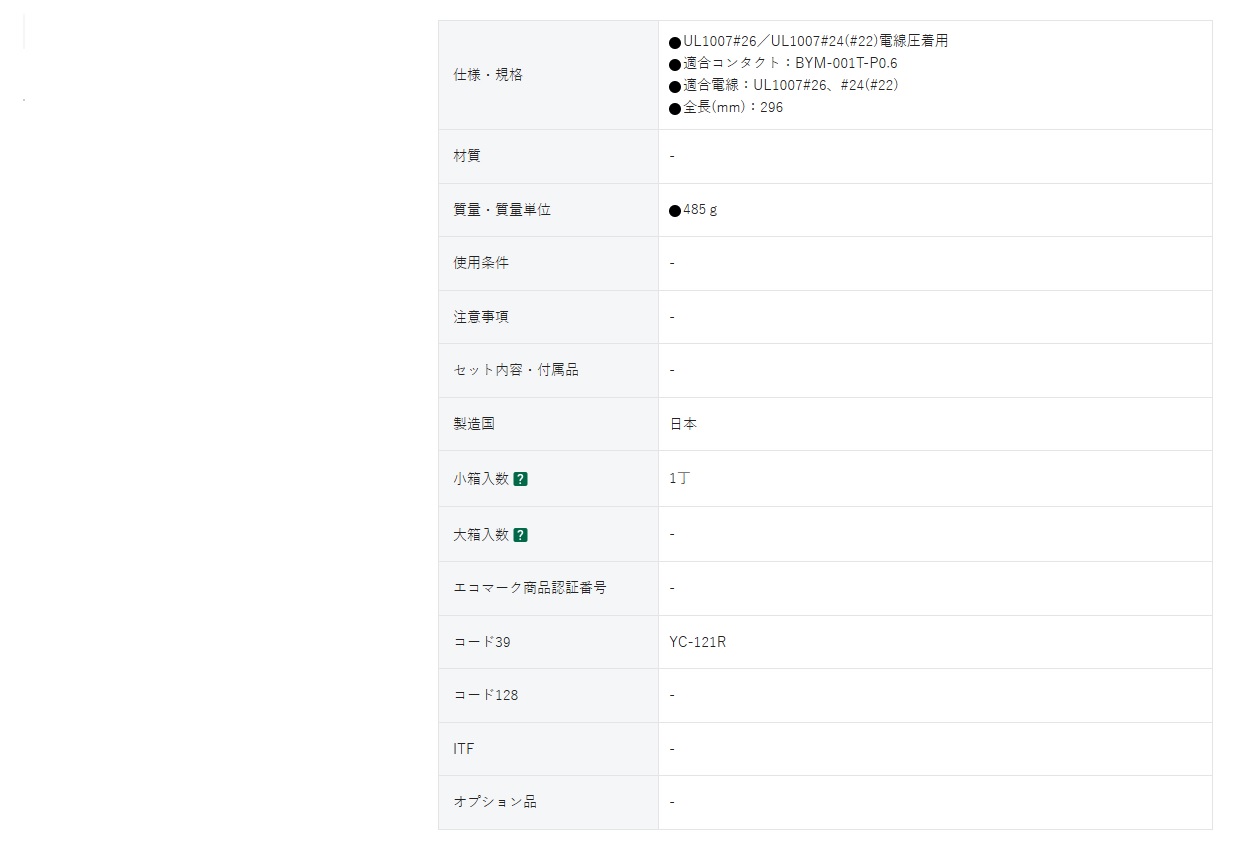
Task: Open the help icon beside 小箱入数
Action: click(x=520, y=479)
